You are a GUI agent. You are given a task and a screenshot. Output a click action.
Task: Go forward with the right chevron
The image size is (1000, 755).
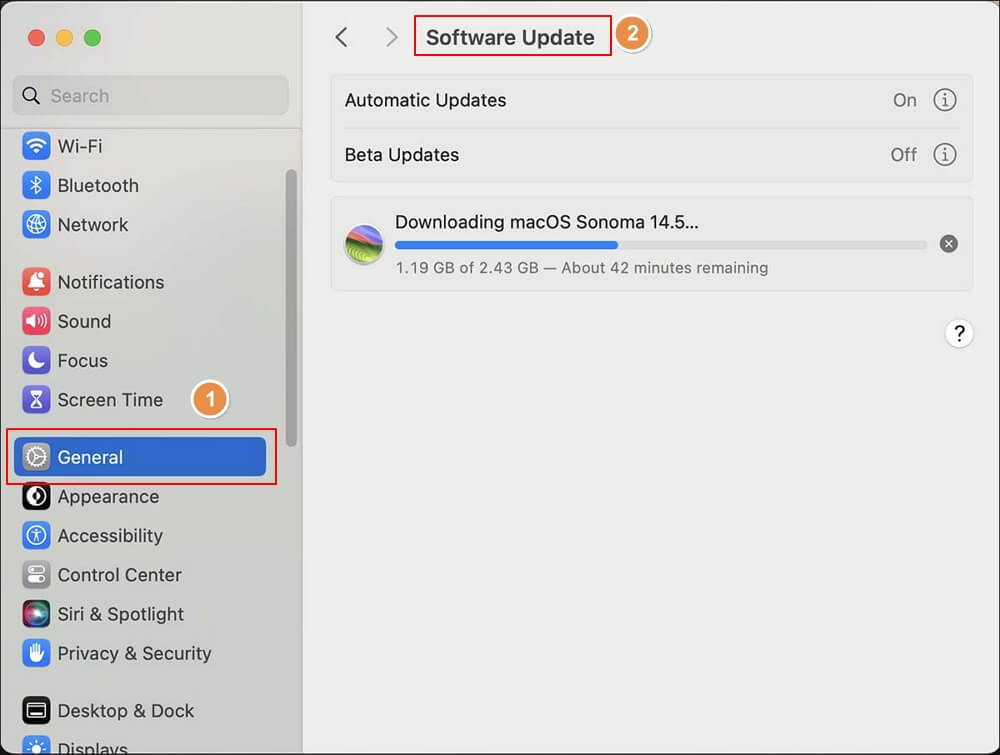coord(392,37)
